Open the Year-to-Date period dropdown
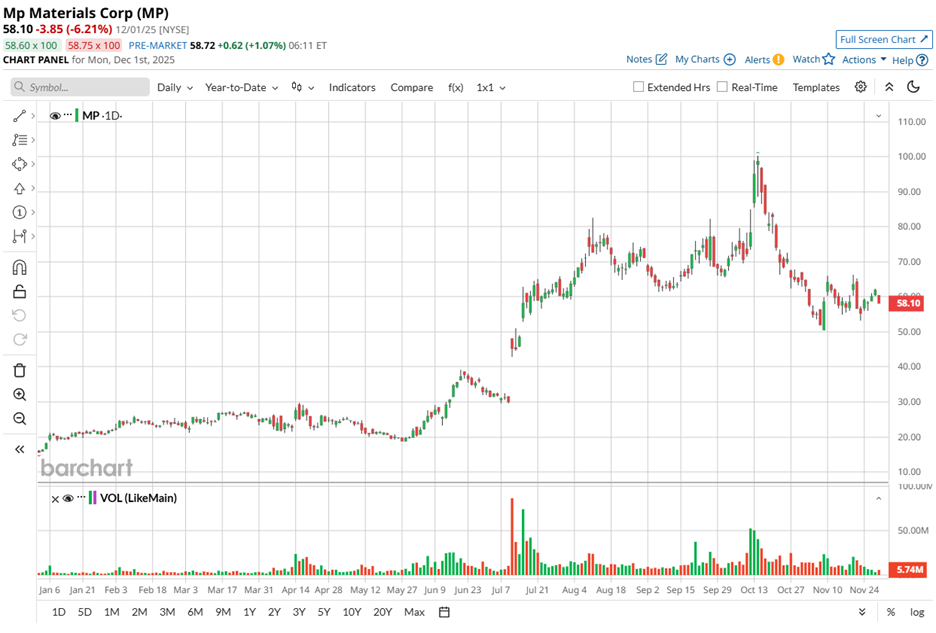 (x=242, y=87)
